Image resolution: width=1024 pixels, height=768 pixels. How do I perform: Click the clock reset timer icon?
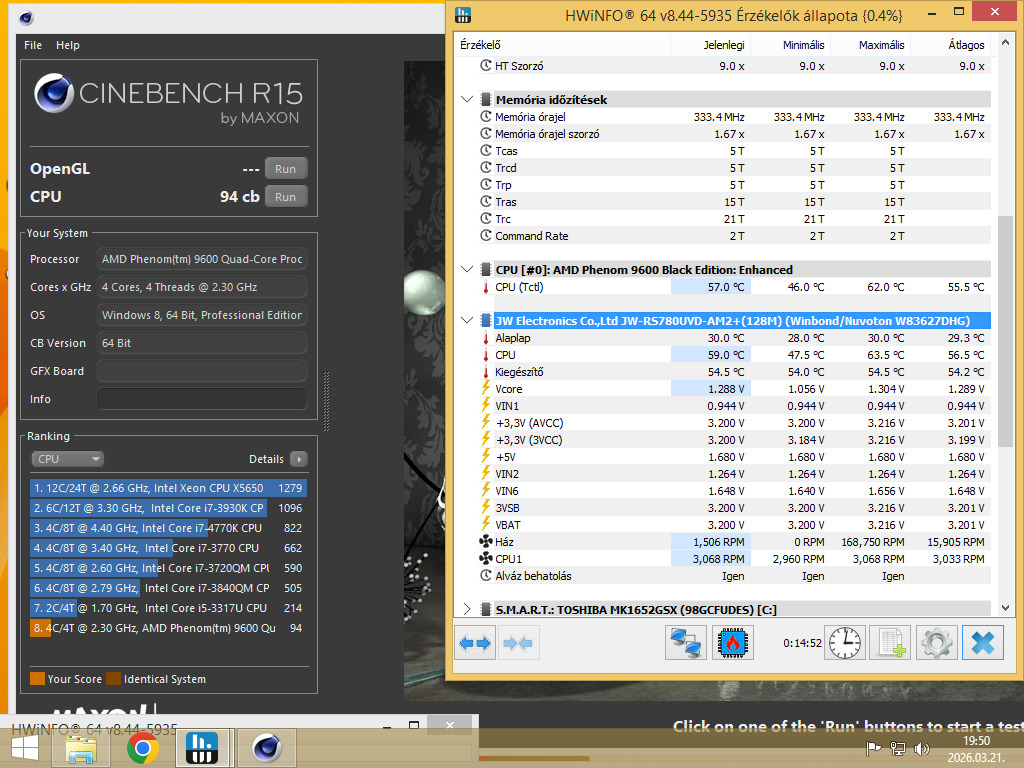(x=845, y=643)
